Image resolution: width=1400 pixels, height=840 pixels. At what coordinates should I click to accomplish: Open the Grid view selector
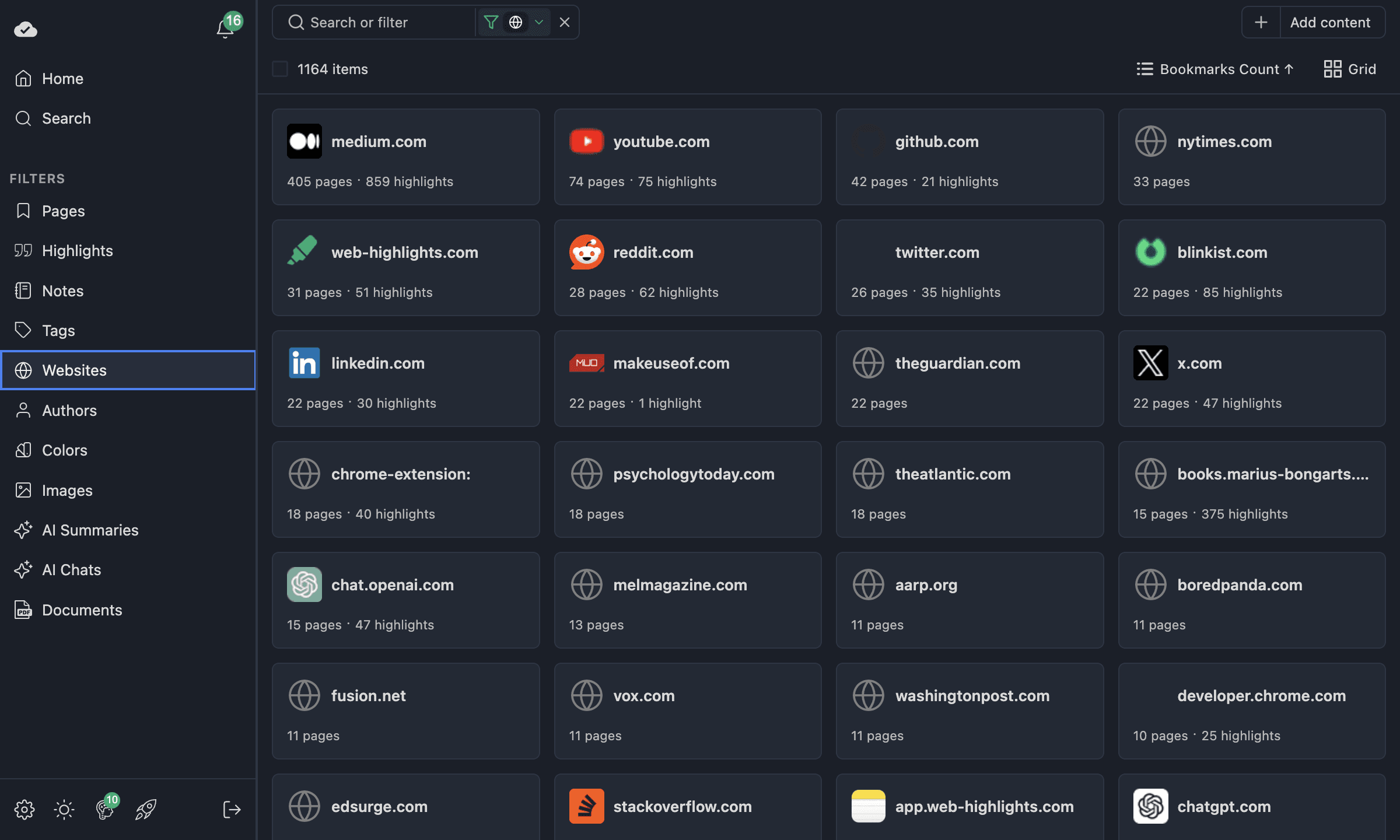1349,69
